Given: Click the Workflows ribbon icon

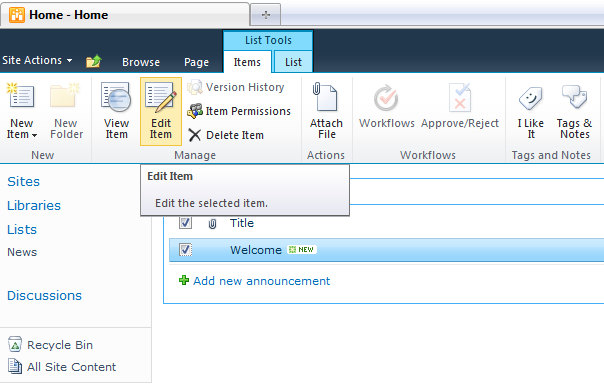Looking at the screenshot, I should pos(386,98).
